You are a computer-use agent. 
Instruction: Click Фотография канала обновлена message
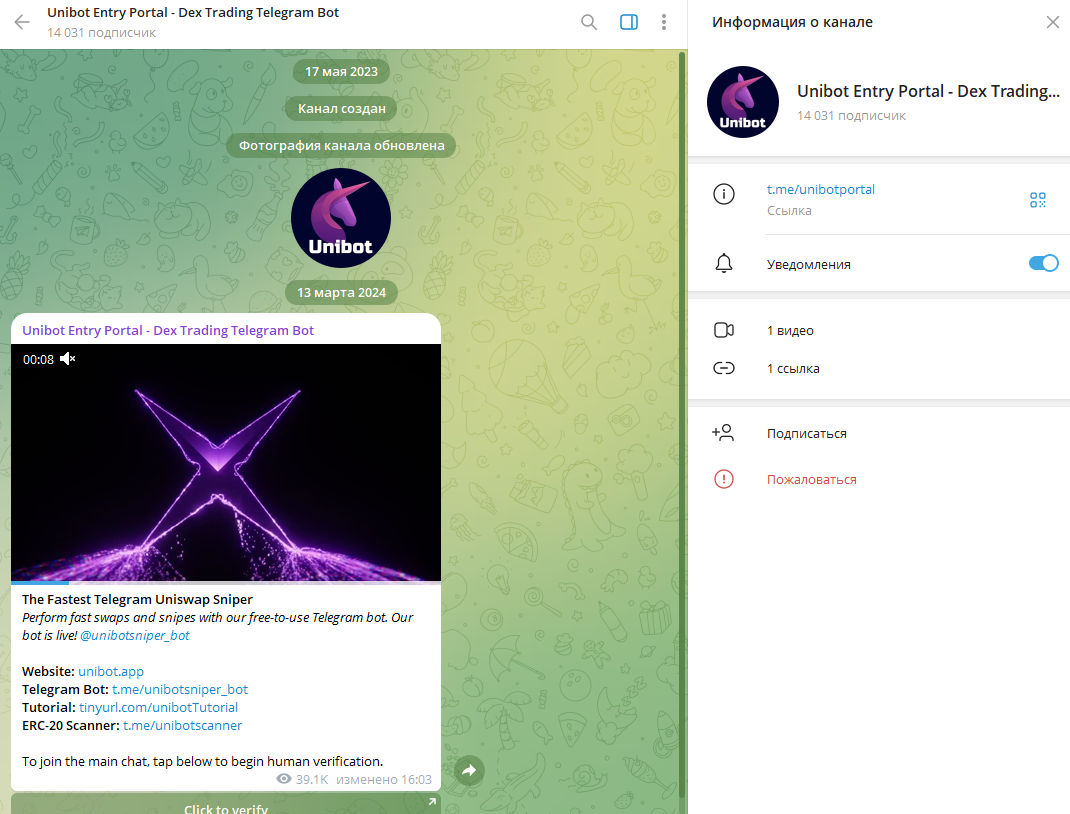tap(341, 145)
